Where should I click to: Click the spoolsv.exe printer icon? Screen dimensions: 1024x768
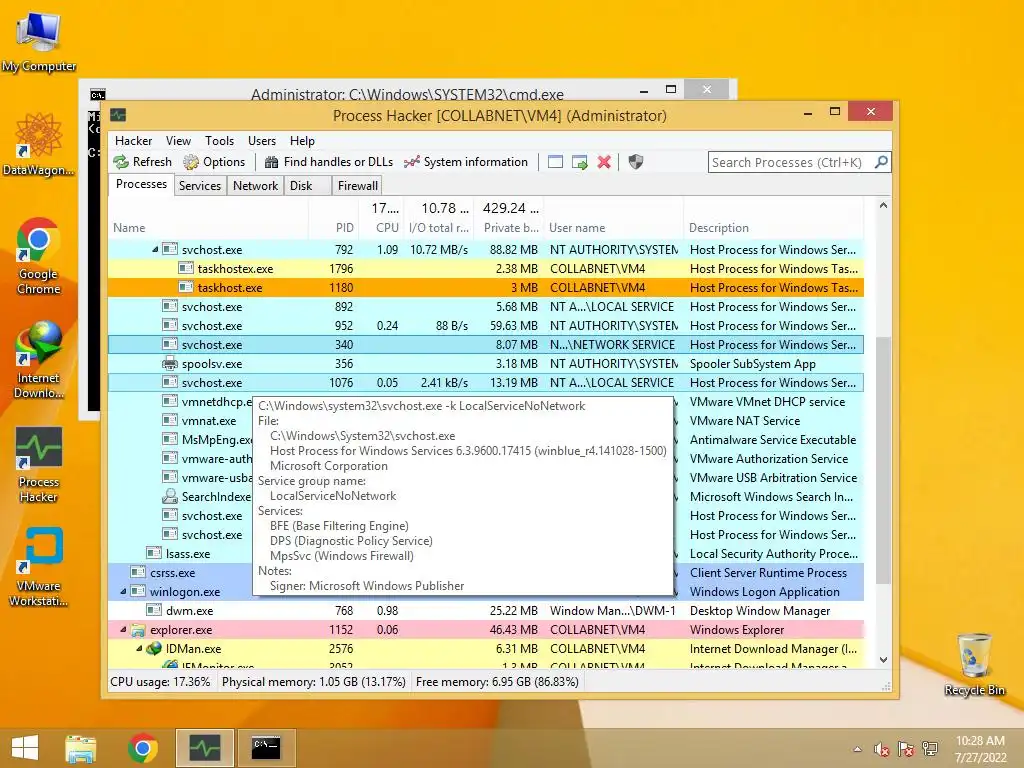point(170,364)
